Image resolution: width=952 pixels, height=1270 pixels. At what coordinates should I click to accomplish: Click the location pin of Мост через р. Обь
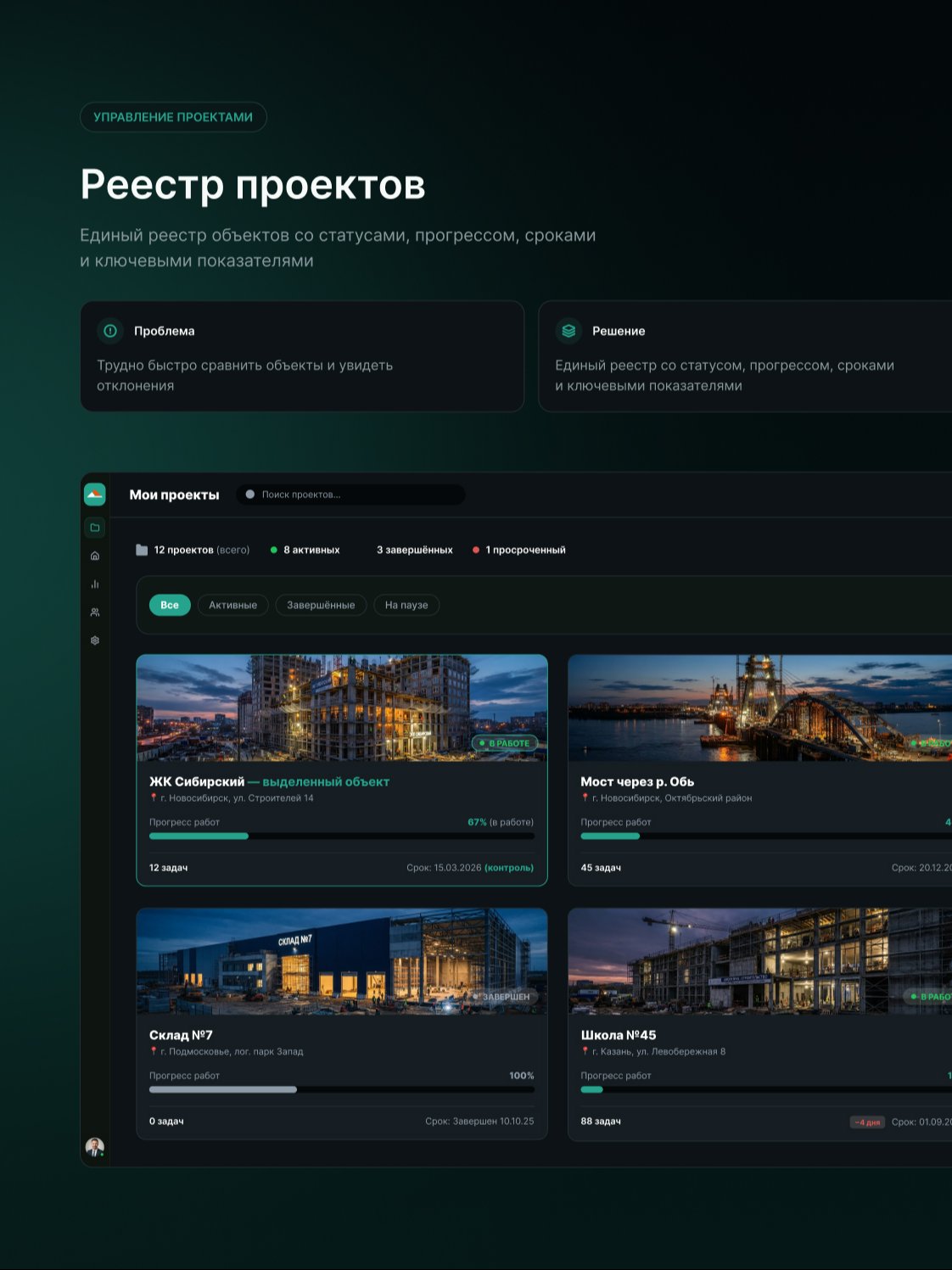[x=585, y=797]
